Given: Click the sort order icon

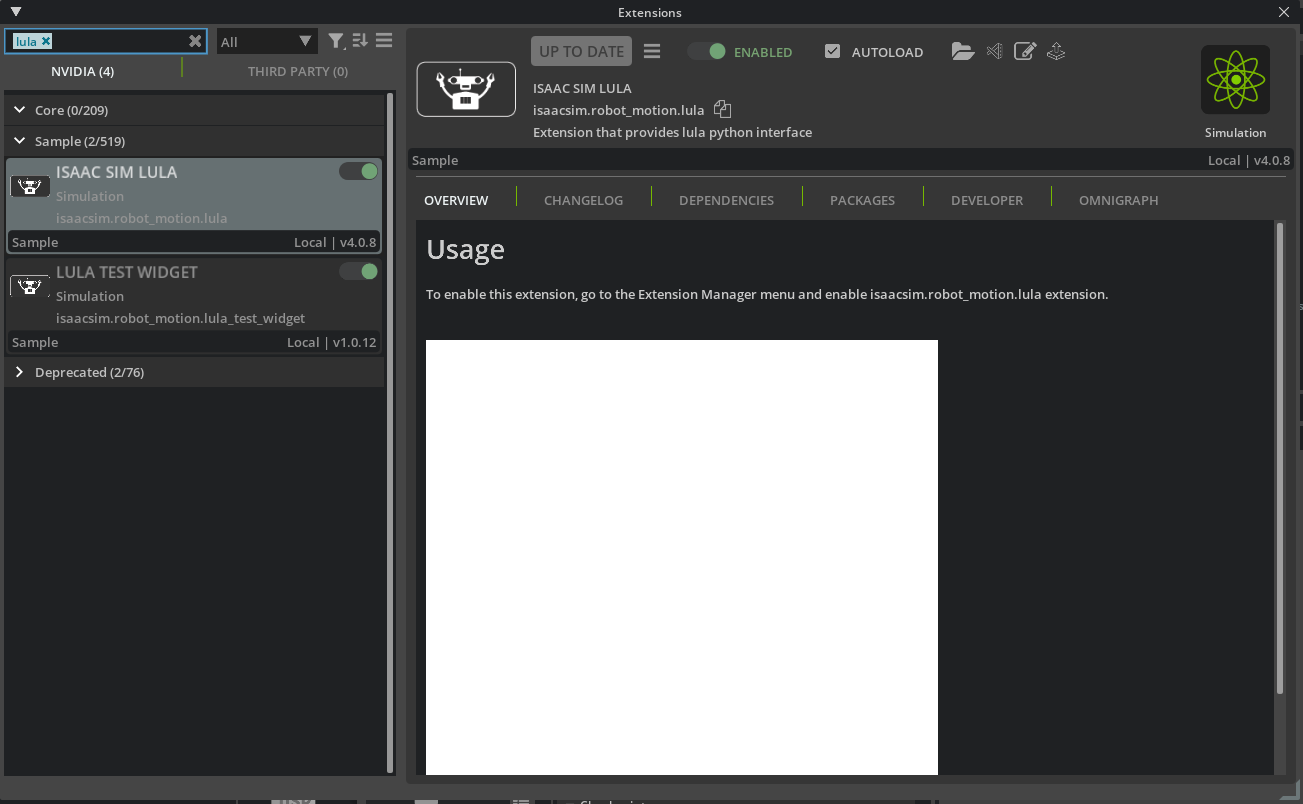Looking at the screenshot, I should pyautogui.click(x=360, y=41).
